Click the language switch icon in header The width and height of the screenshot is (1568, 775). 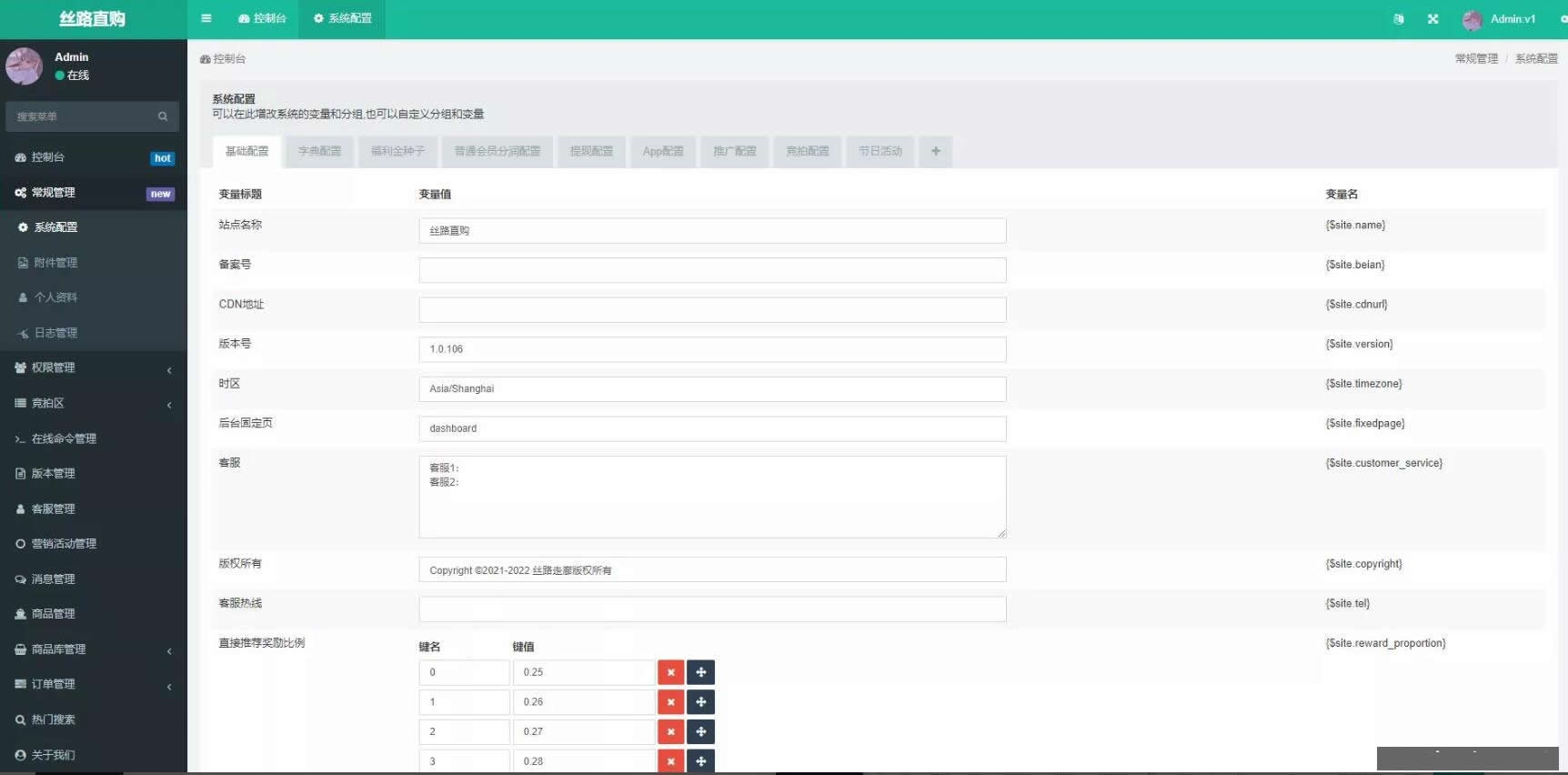click(1398, 19)
